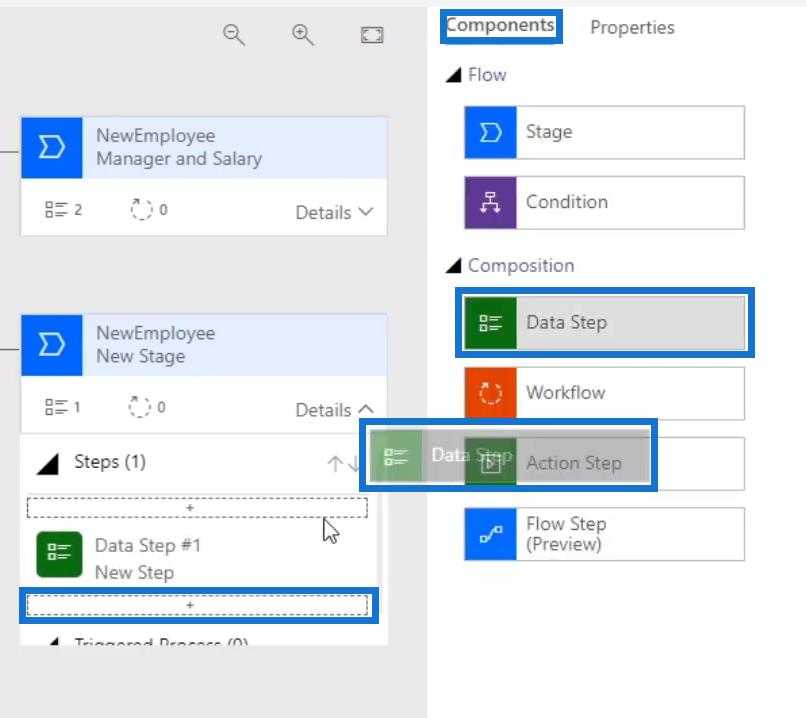Select the Data Step #1 New Step row
Viewport: 806px width, 718px height.
199,556
